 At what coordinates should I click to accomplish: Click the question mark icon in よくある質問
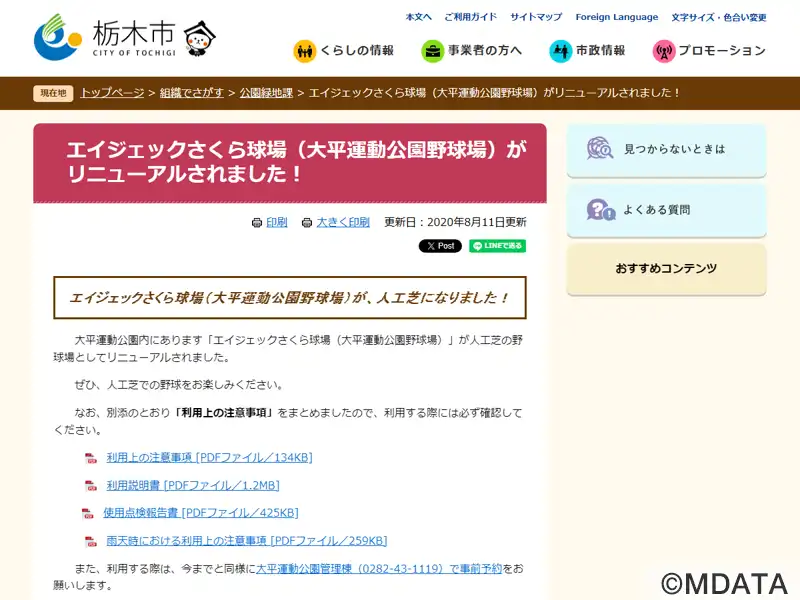tap(601, 209)
